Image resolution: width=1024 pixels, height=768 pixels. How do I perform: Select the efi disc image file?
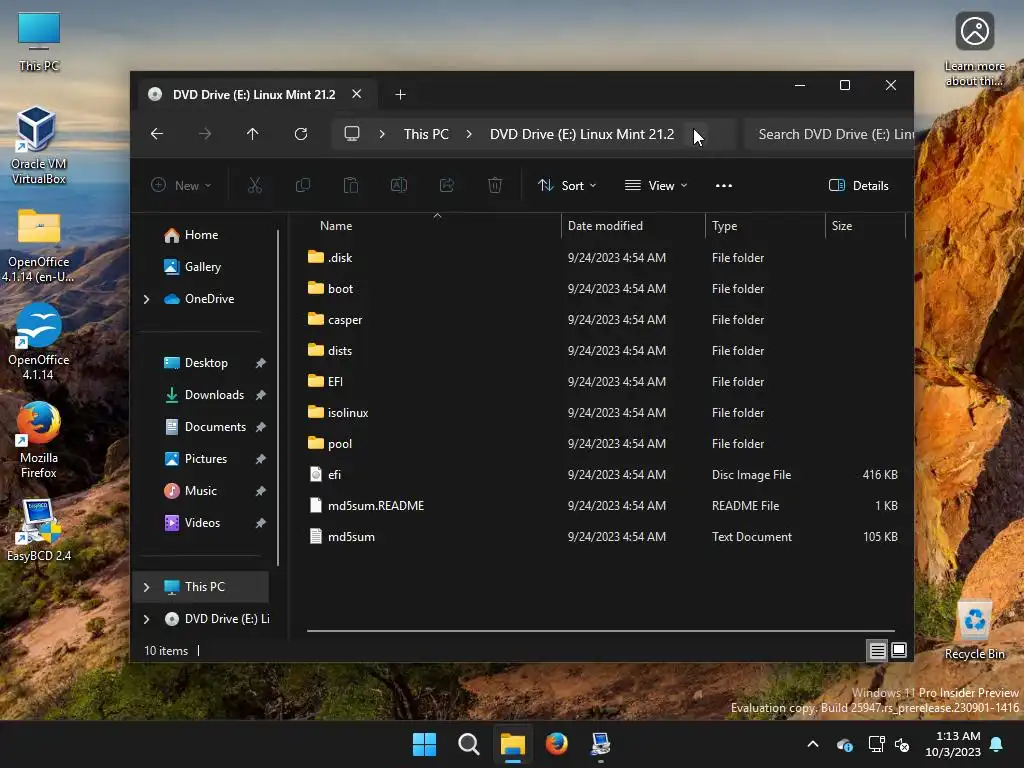pos(604,475)
